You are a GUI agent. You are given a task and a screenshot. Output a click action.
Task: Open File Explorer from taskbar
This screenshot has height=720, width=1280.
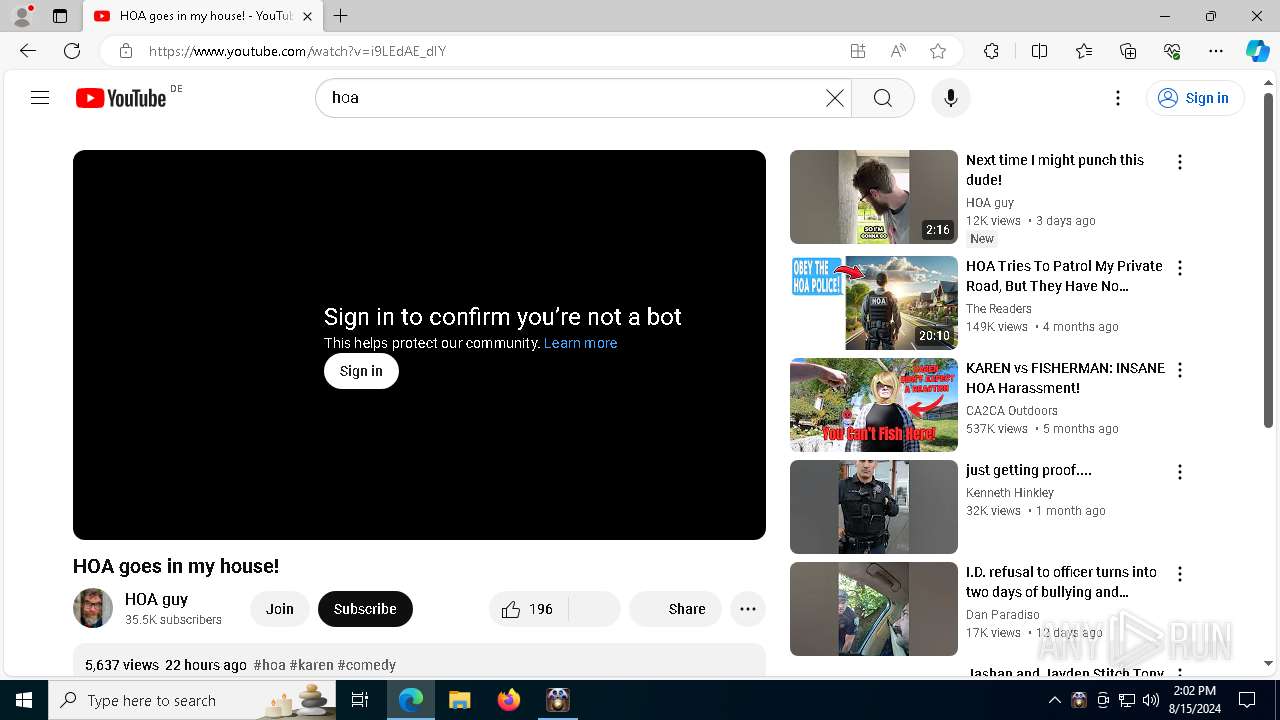(459, 700)
